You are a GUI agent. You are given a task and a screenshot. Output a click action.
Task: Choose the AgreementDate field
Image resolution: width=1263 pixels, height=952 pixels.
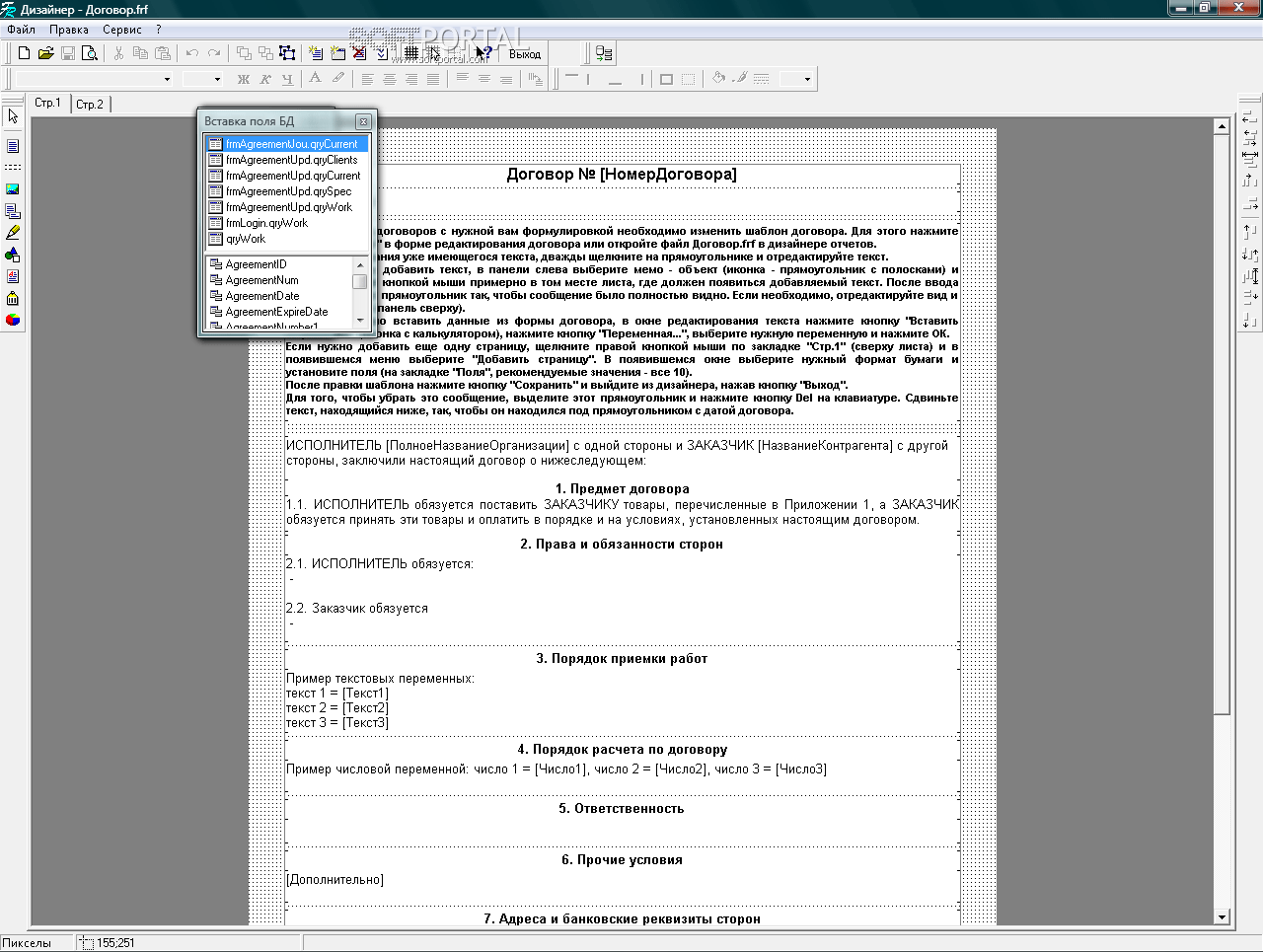[279, 296]
